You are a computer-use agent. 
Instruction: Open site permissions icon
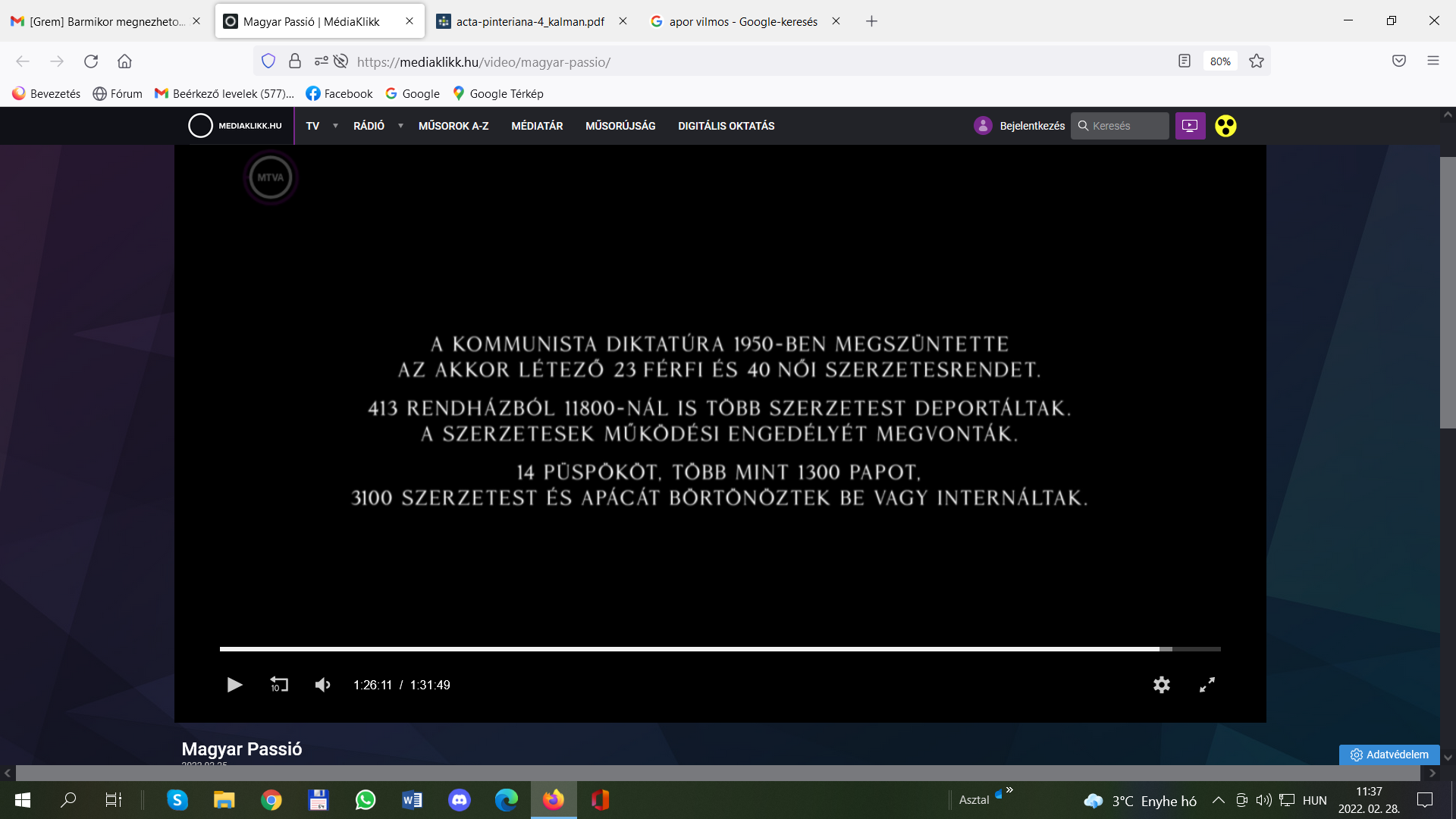coord(322,61)
